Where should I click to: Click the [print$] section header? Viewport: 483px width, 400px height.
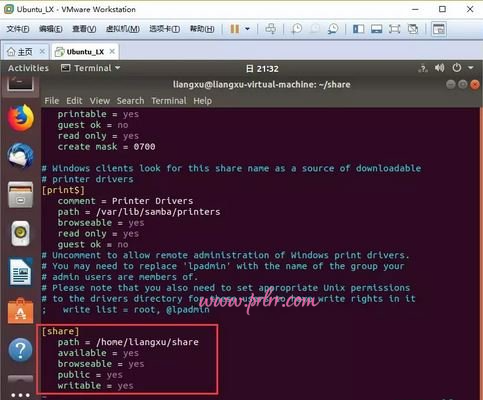pyautogui.click(x=63, y=190)
